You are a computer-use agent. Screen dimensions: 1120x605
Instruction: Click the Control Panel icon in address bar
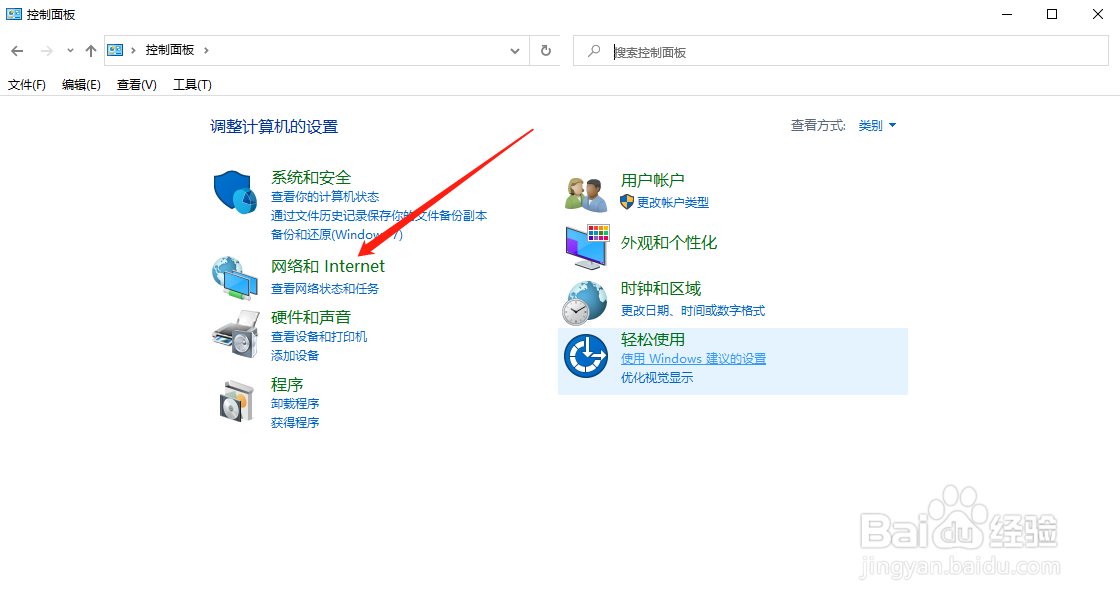[115, 49]
